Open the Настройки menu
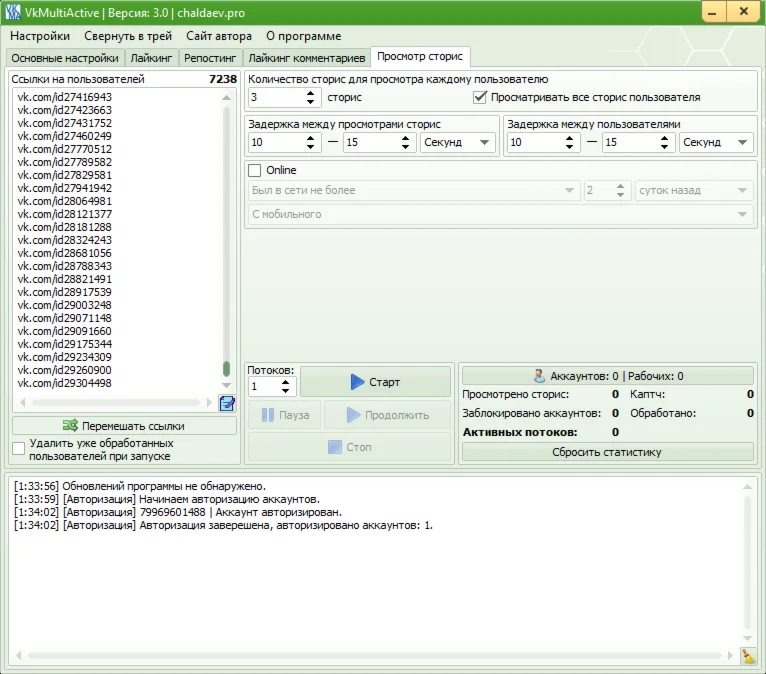The width and height of the screenshot is (766, 674). click(40, 36)
